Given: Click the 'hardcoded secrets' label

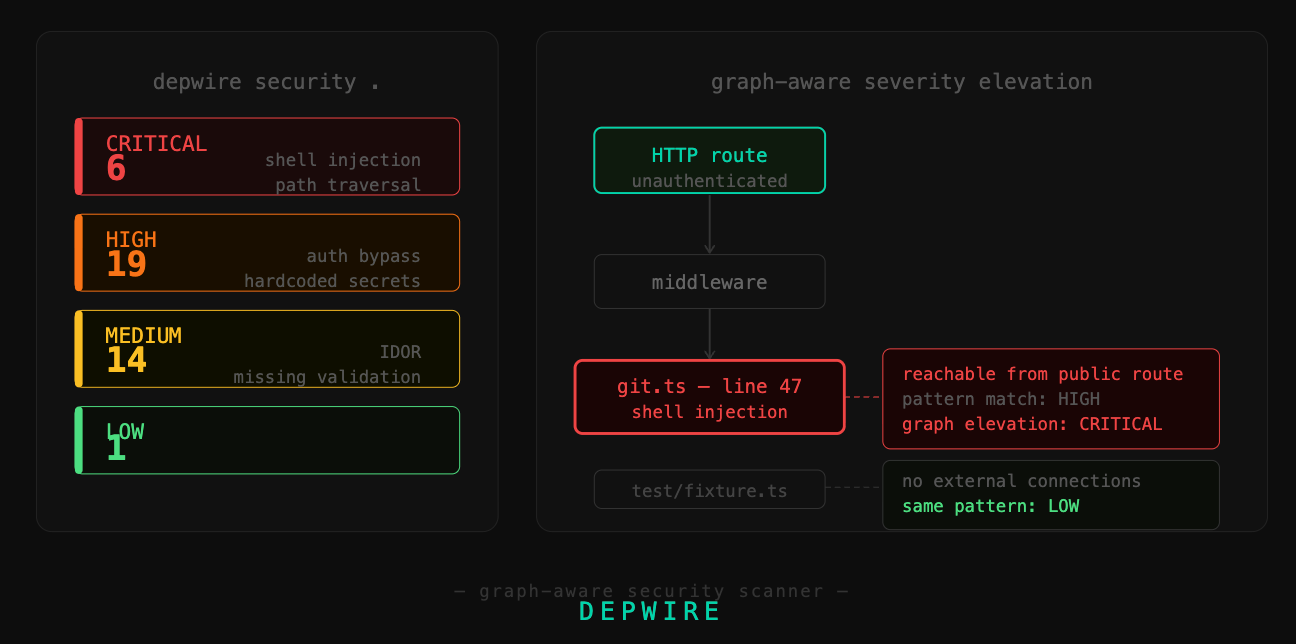Looking at the screenshot, I should click(332, 281).
